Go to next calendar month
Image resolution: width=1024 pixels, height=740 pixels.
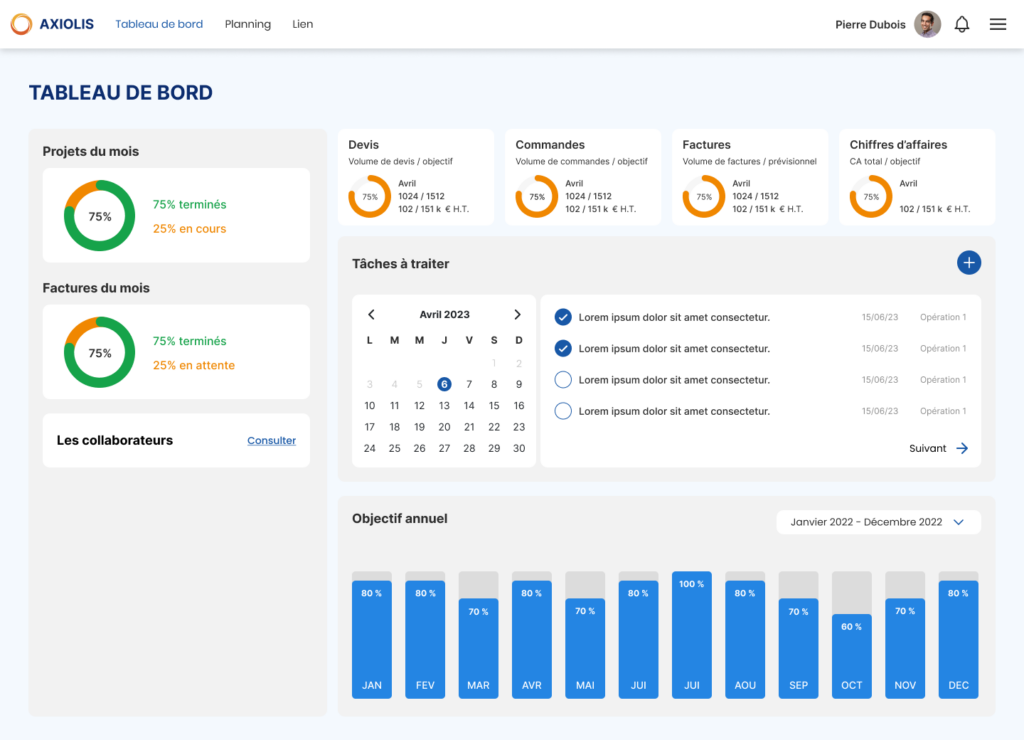(517, 315)
